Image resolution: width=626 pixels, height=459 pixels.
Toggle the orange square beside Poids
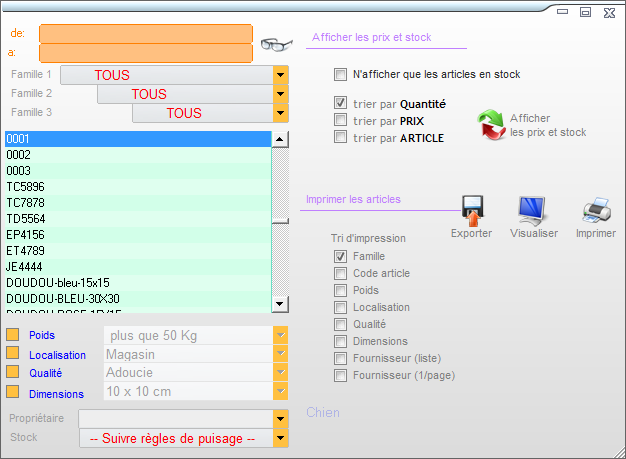[13, 335]
